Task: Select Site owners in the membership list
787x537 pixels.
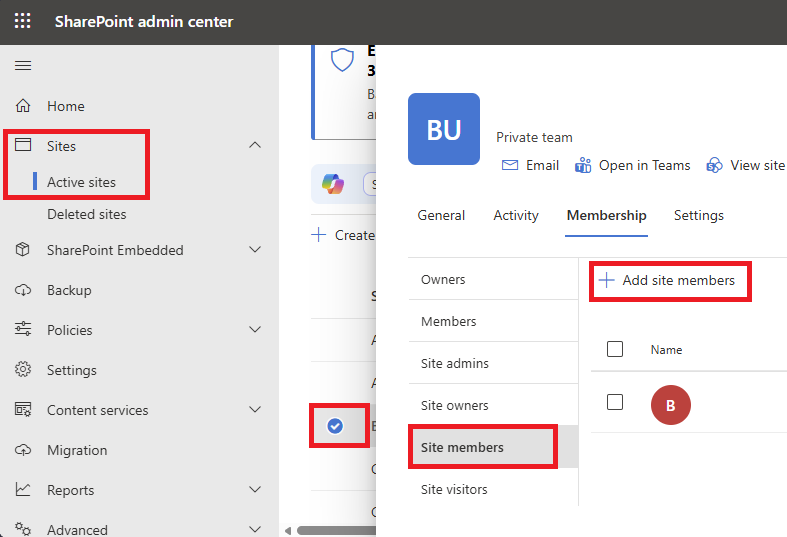Action: click(493, 406)
